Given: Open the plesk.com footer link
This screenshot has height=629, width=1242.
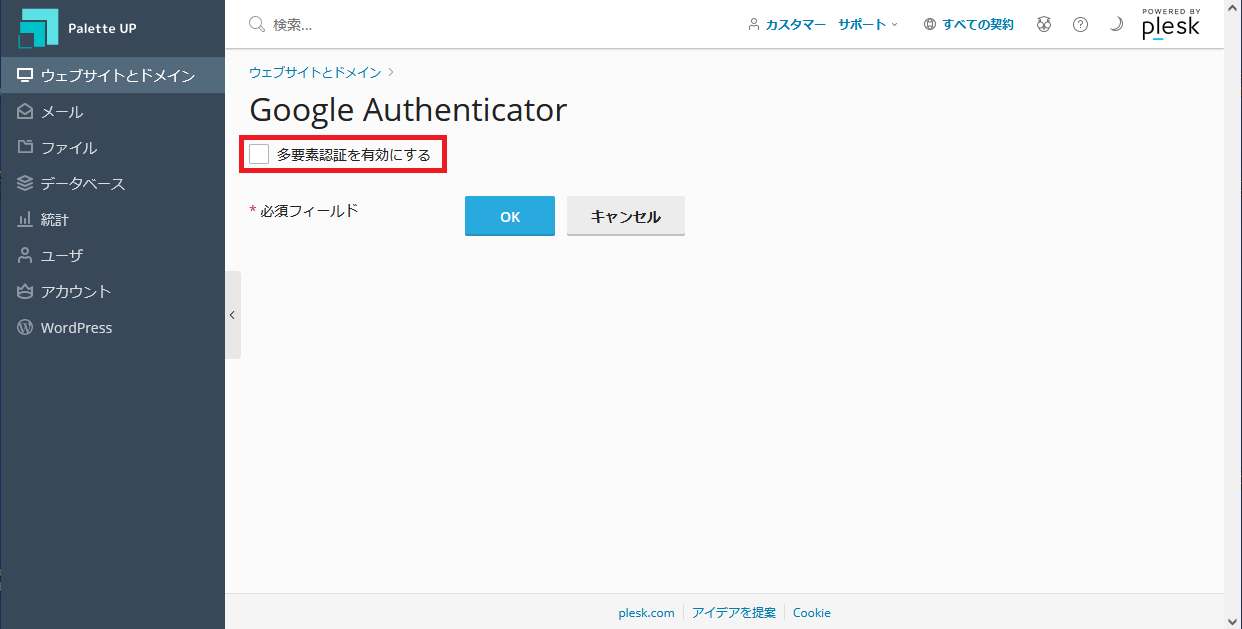Looking at the screenshot, I should point(646,613).
